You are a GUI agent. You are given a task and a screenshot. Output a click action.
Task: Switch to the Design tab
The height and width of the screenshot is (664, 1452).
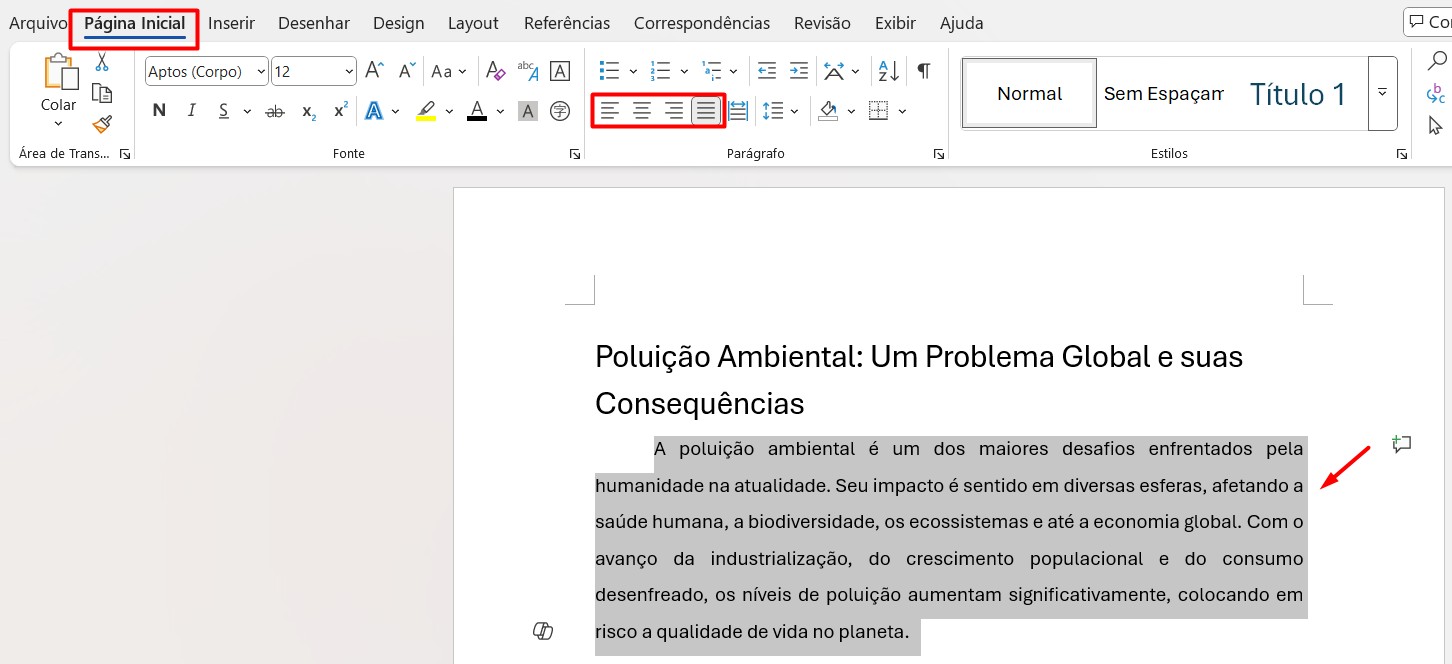tap(398, 23)
